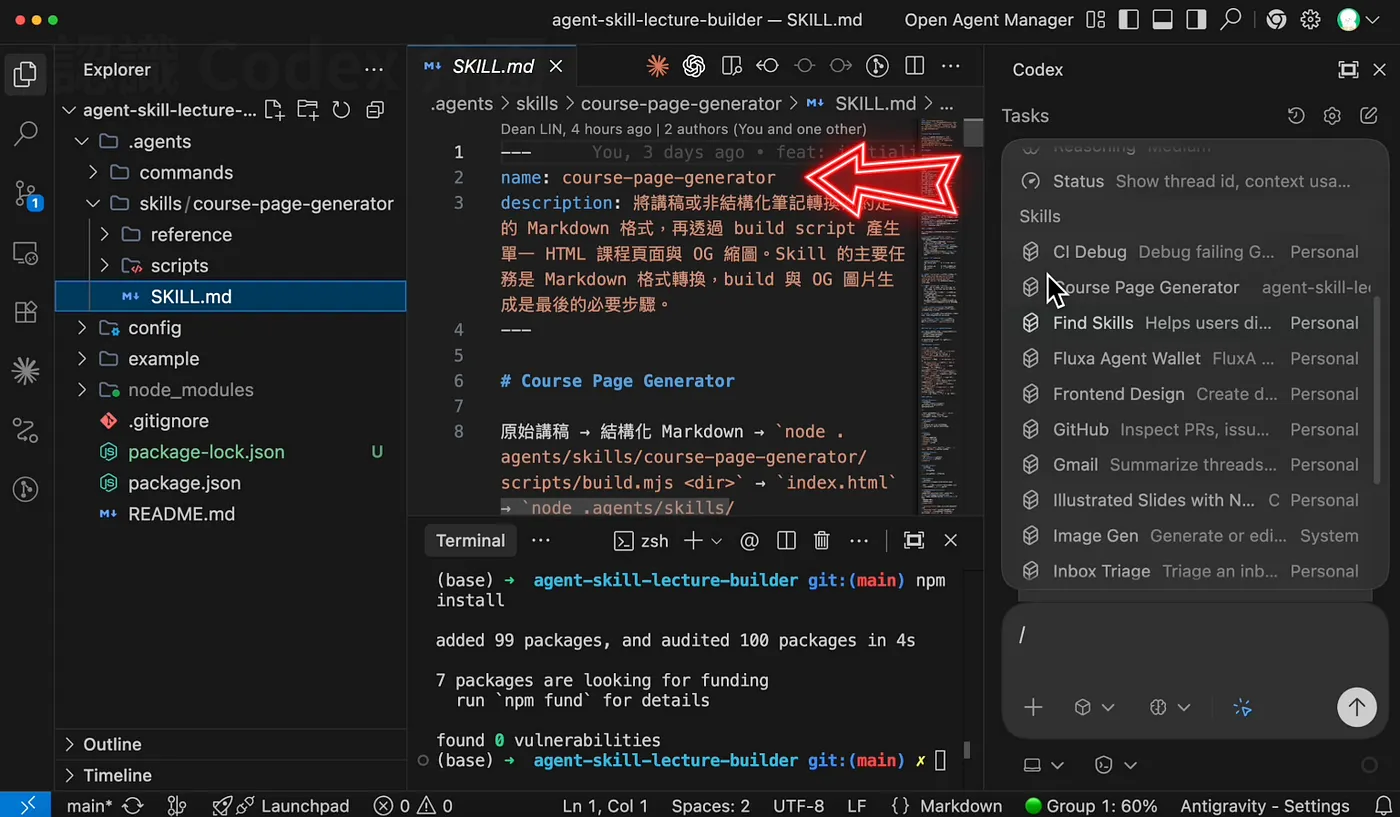Screen dimensions: 1400x817
Task: Split the editor to the right
Action: click(x=914, y=66)
